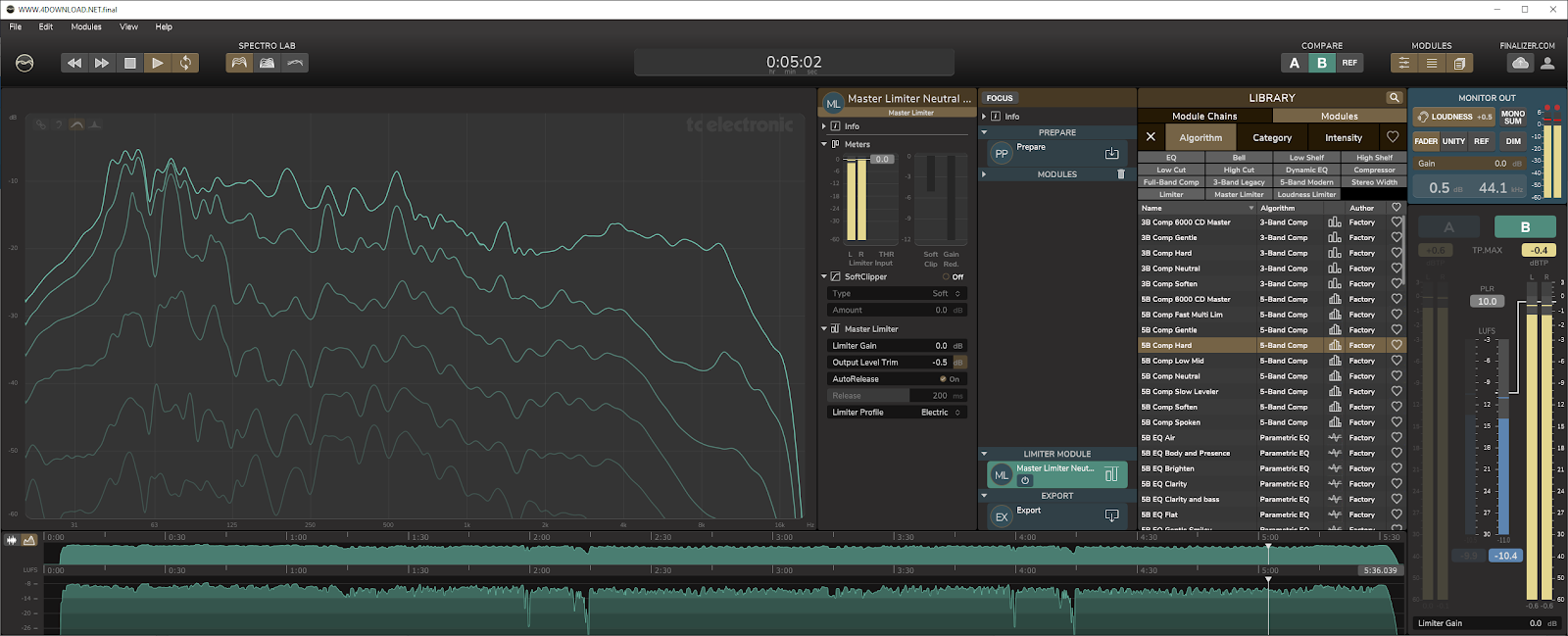Select 5B Comp Neutral preset row

click(1271, 376)
